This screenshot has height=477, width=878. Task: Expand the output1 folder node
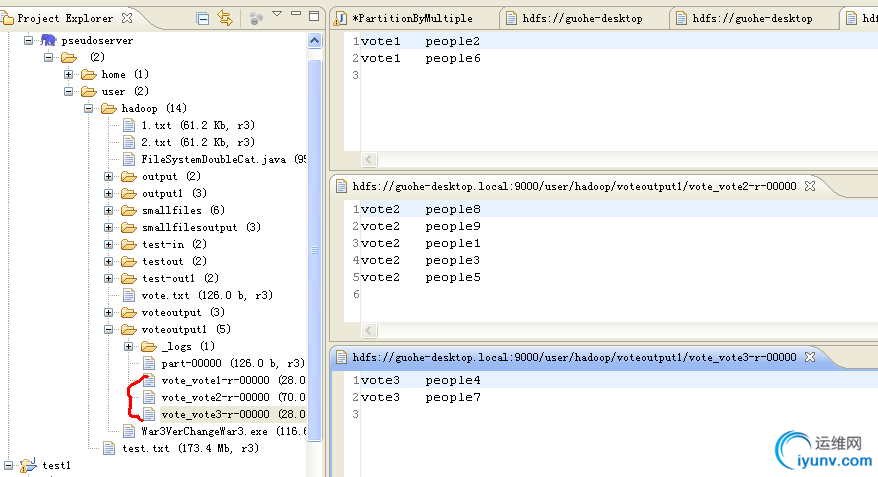click(109, 193)
